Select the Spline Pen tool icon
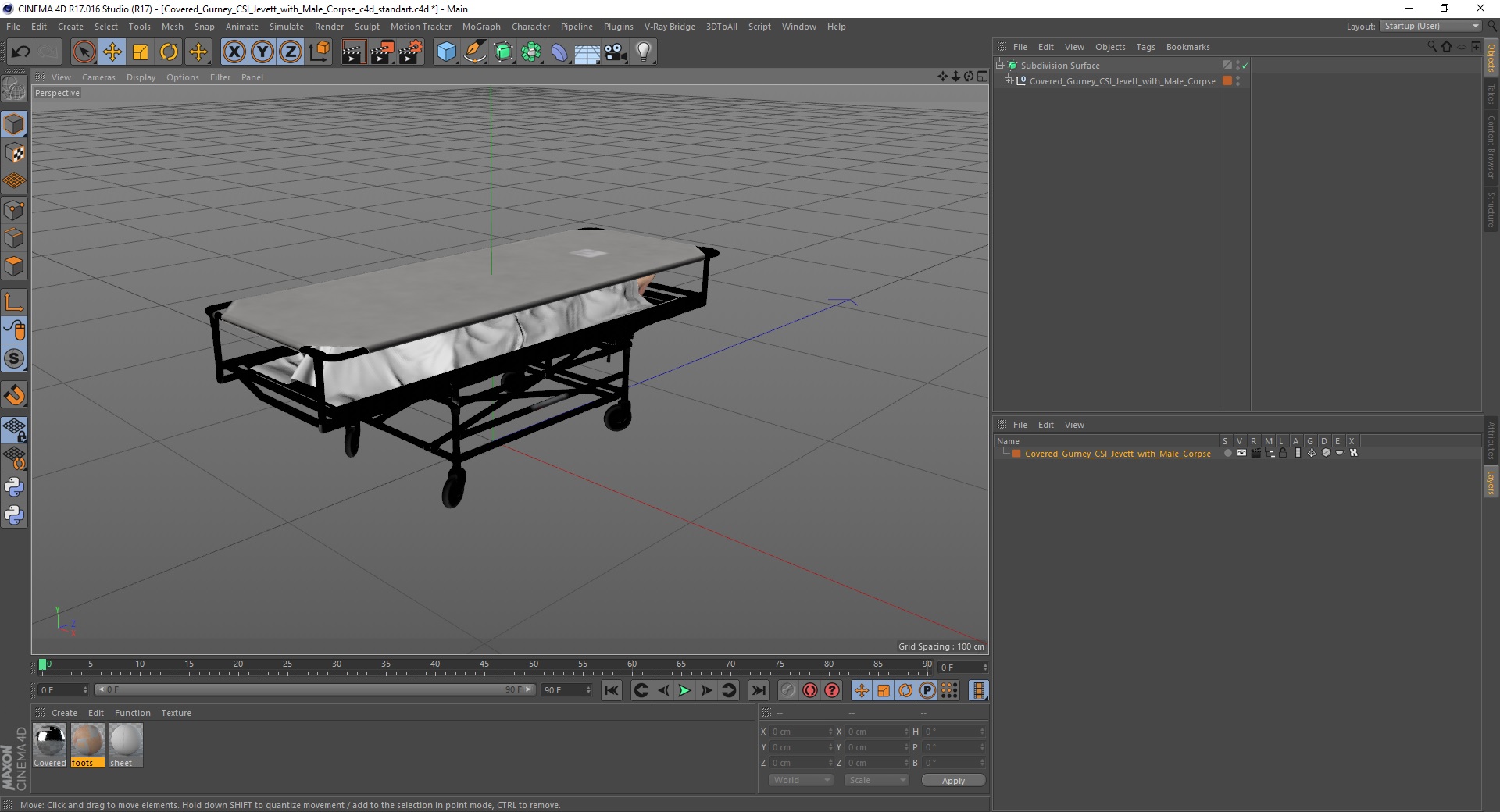The height and width of the screenshot is (812, 1500). 475,52
